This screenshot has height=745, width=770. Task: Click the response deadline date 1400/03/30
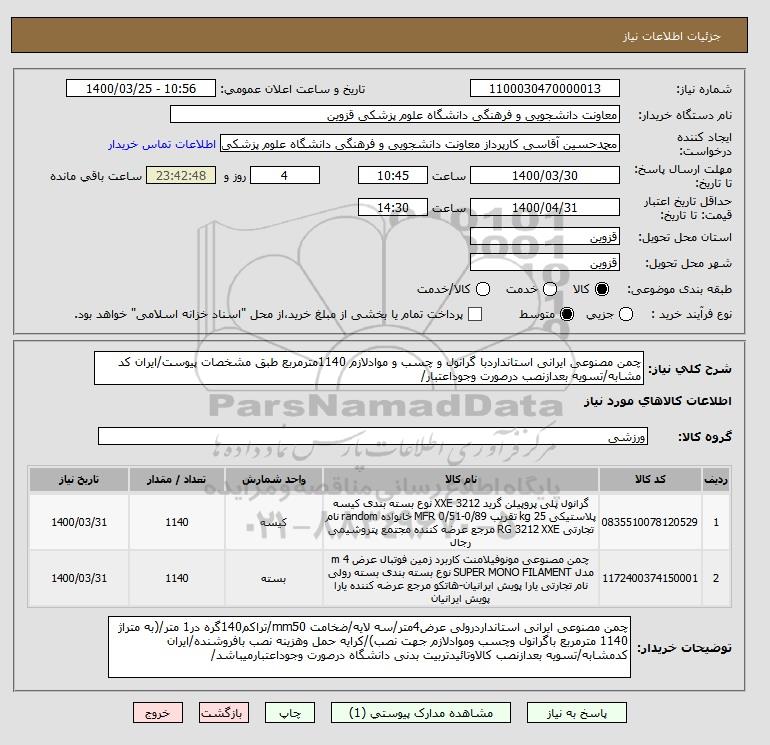pos(545,175)
